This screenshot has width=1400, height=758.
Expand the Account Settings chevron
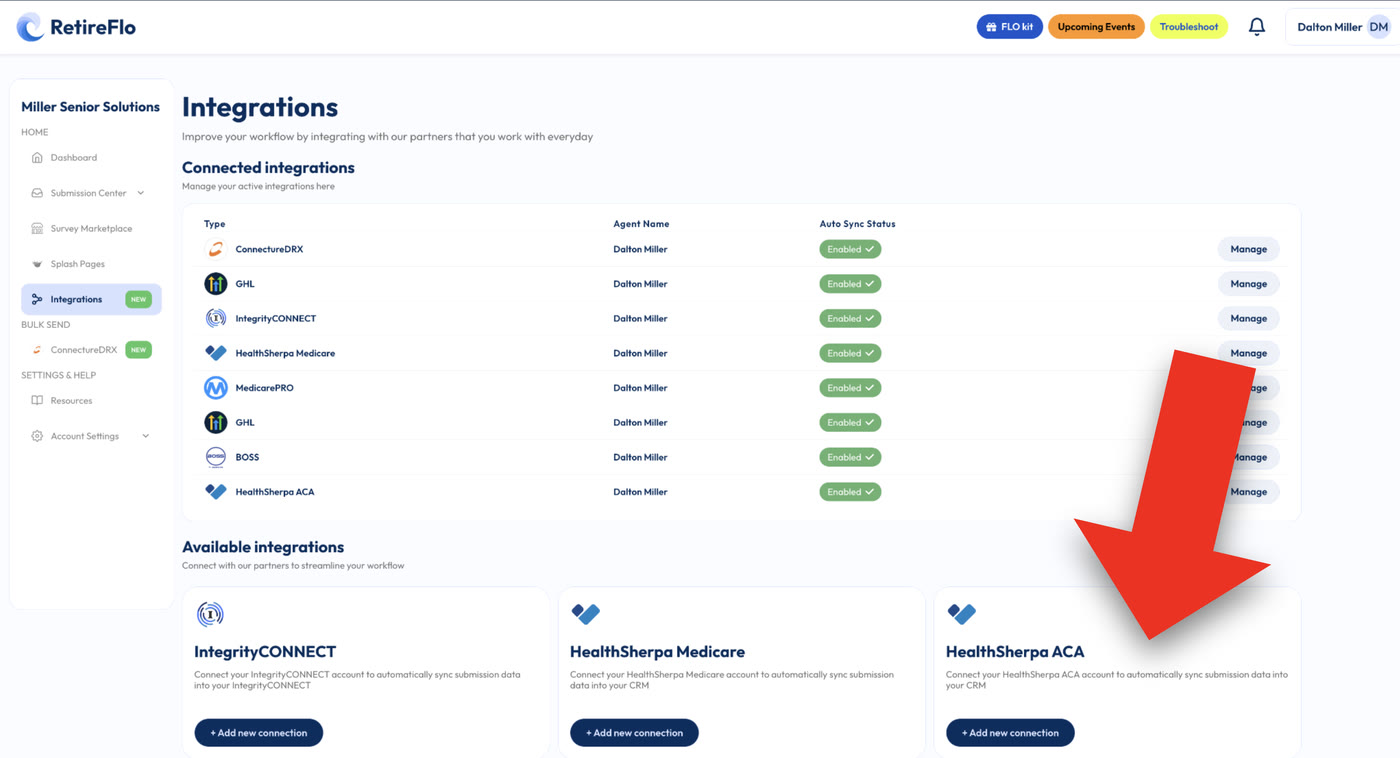pyautogui.click(x=146, y=436)
